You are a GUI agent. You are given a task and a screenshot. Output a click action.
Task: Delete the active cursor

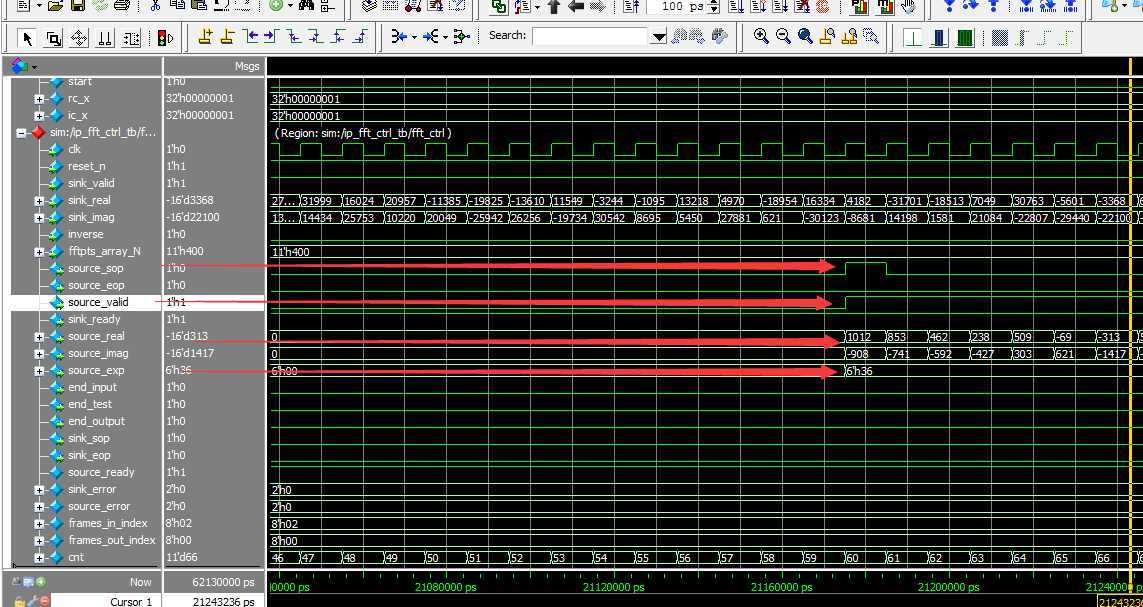(x=227, y=36)
